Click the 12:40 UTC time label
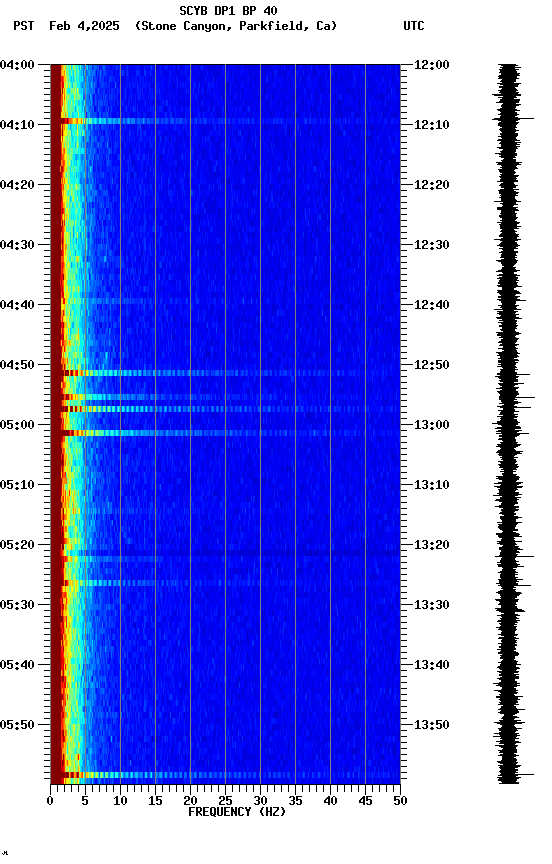Image resolution: width=552 pixels, height=864 pixels. click(x=431, y=305)
